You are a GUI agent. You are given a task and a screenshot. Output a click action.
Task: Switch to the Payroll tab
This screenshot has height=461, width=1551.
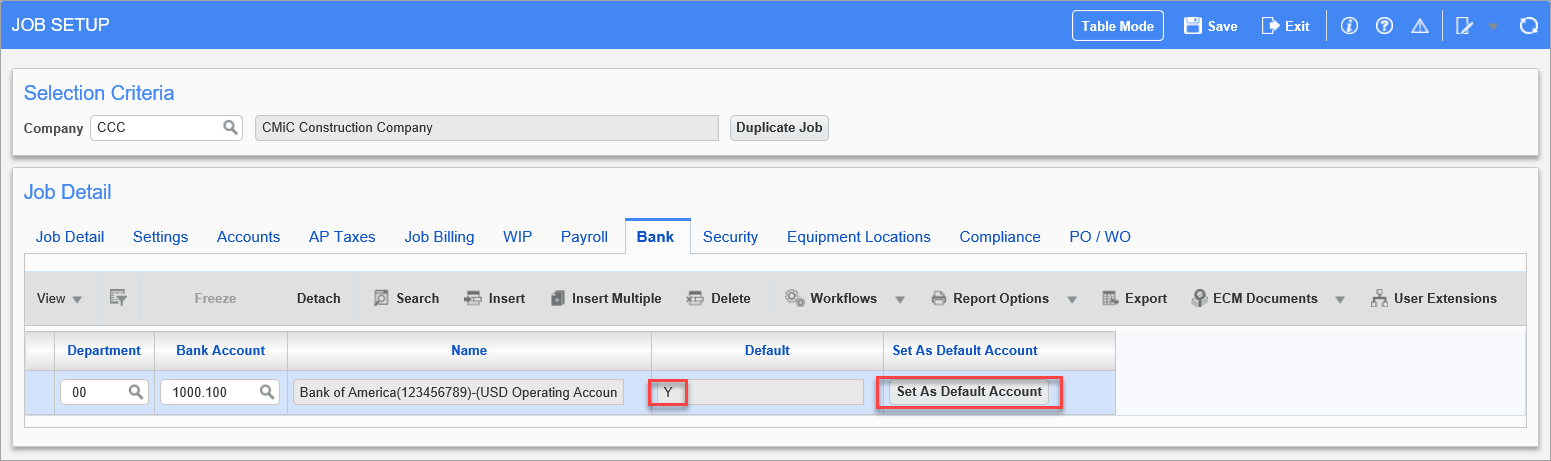[584, 237]
